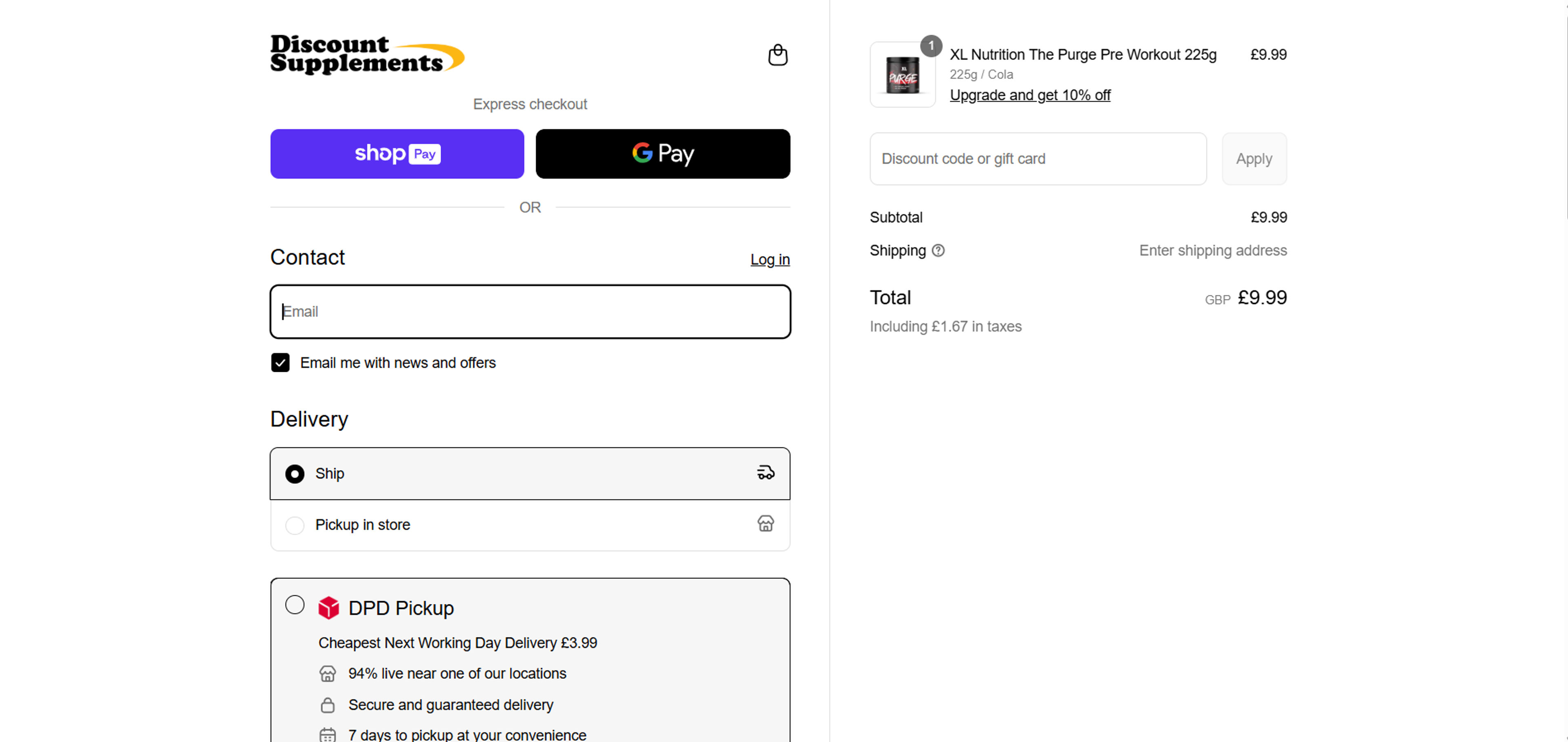Click Secure and guaranteed delivery text
Viewport: 1568px width, 742px height.
click(450, 705)
